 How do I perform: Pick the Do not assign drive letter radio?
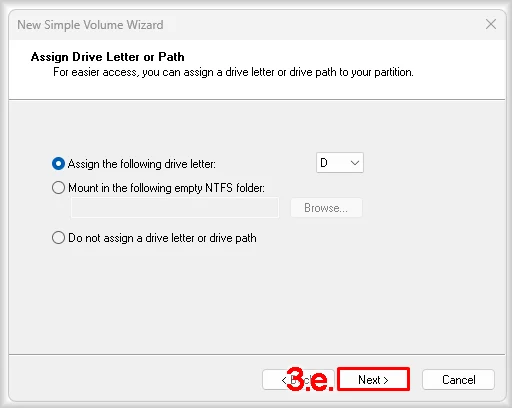[x=58, y=238]
